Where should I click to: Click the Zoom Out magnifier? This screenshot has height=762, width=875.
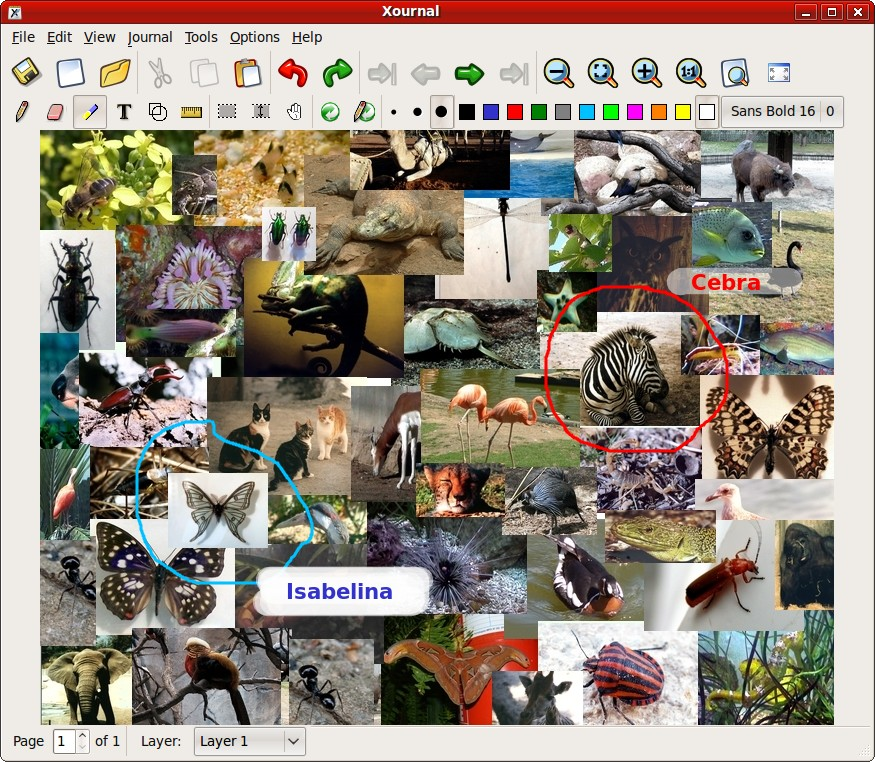pyautogui.click(x=558, y=73)
